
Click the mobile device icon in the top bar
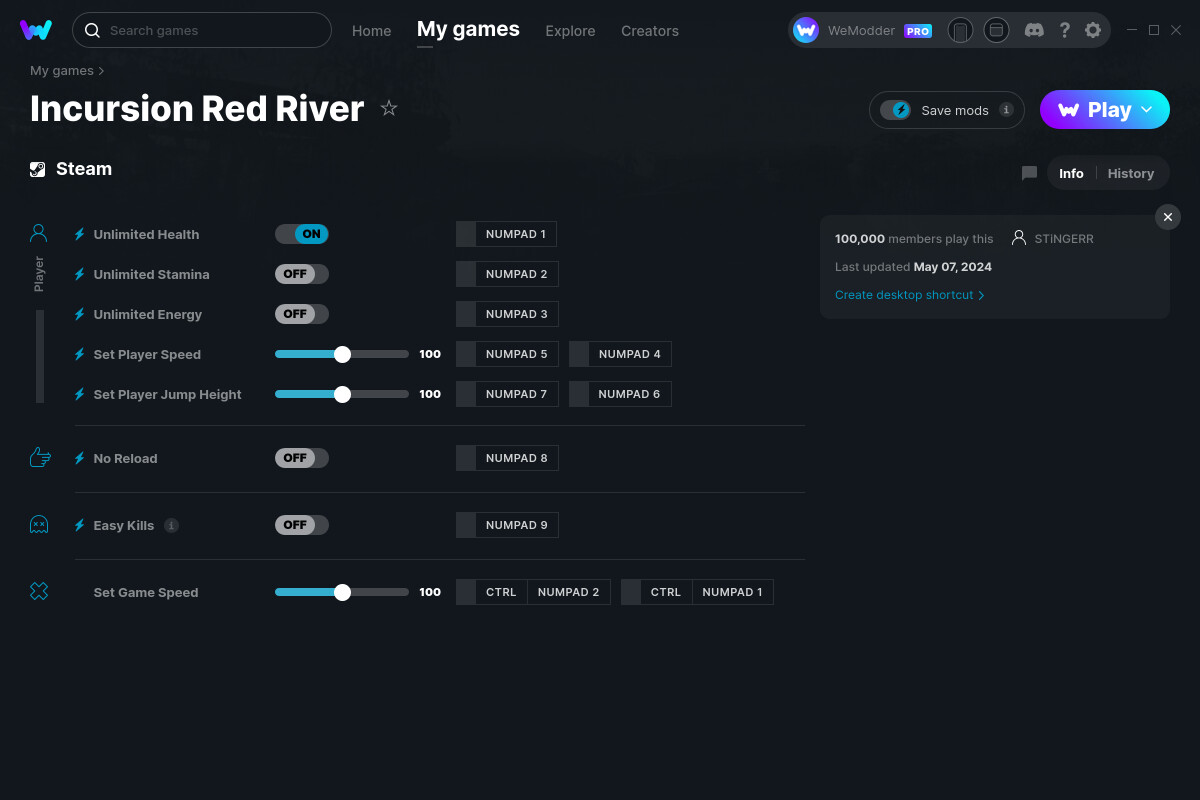click(960, 30)
